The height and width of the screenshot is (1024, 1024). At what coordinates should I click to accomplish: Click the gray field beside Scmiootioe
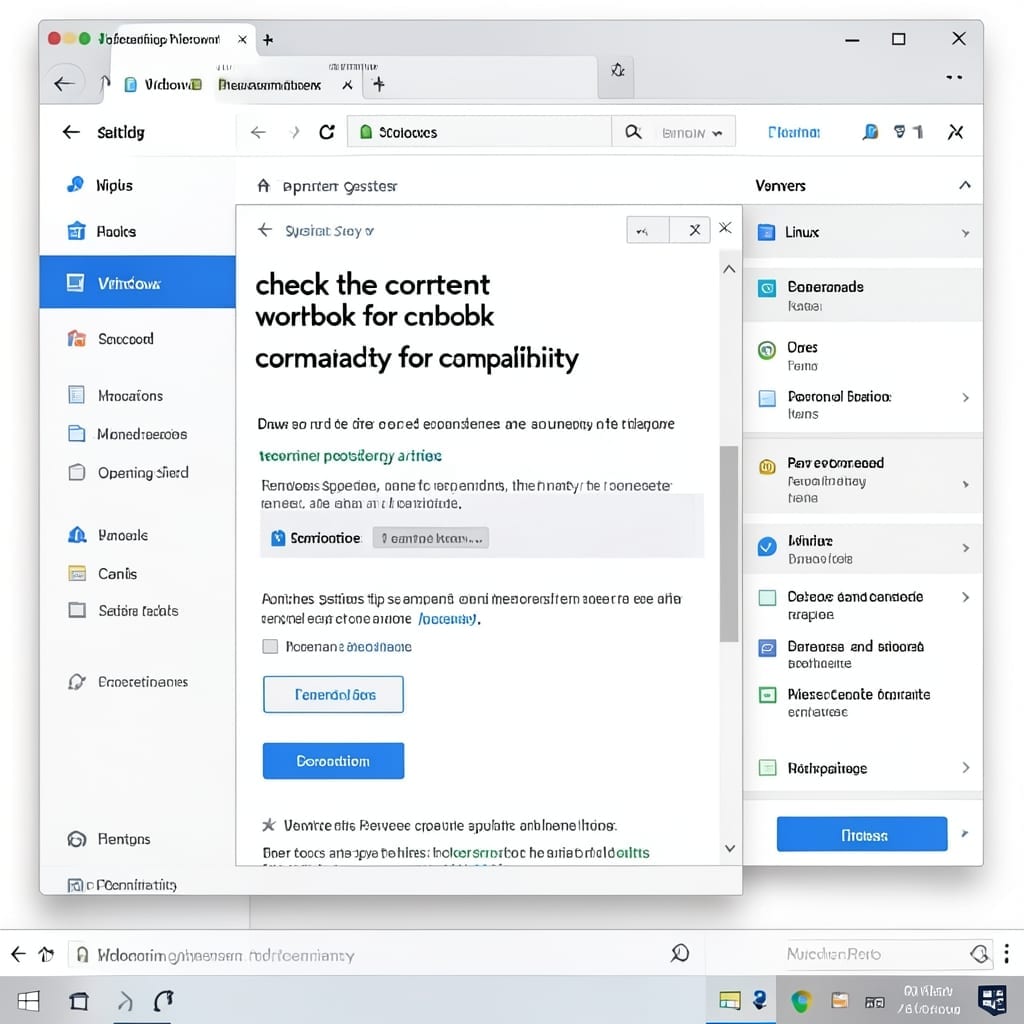click(430, 538)
